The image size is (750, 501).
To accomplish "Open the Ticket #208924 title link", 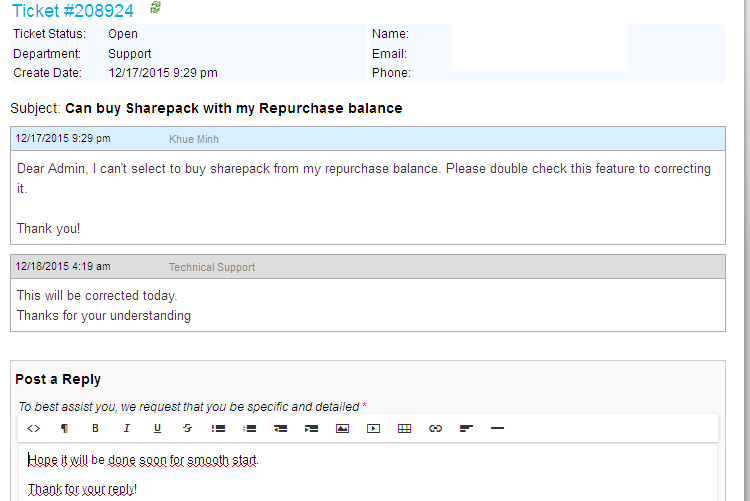I will (x=73, y=10).
